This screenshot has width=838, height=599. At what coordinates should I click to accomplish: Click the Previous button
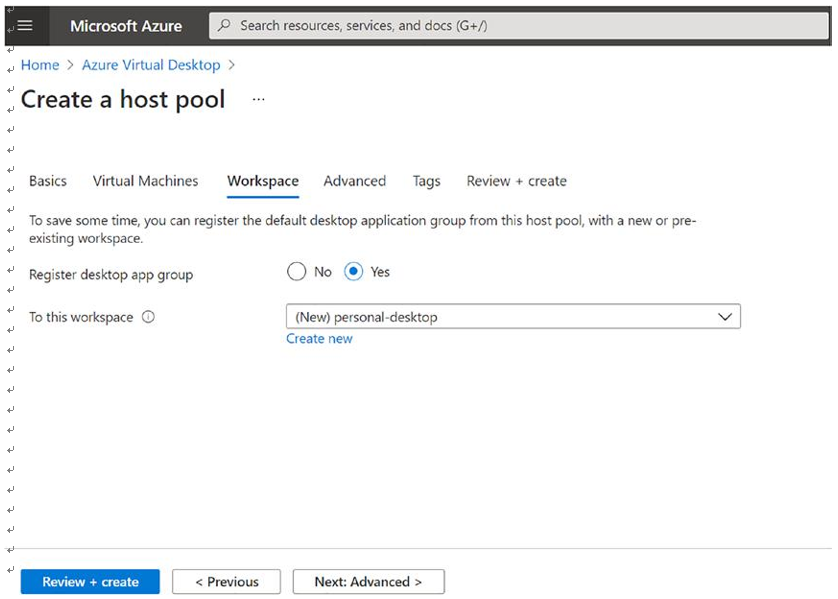(227, 581)
